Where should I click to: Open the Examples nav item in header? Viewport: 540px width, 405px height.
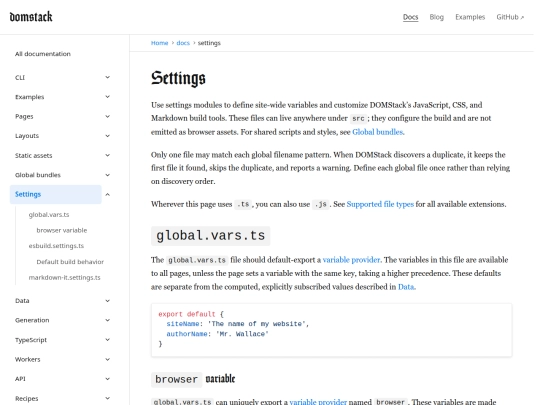pos(470,17)
